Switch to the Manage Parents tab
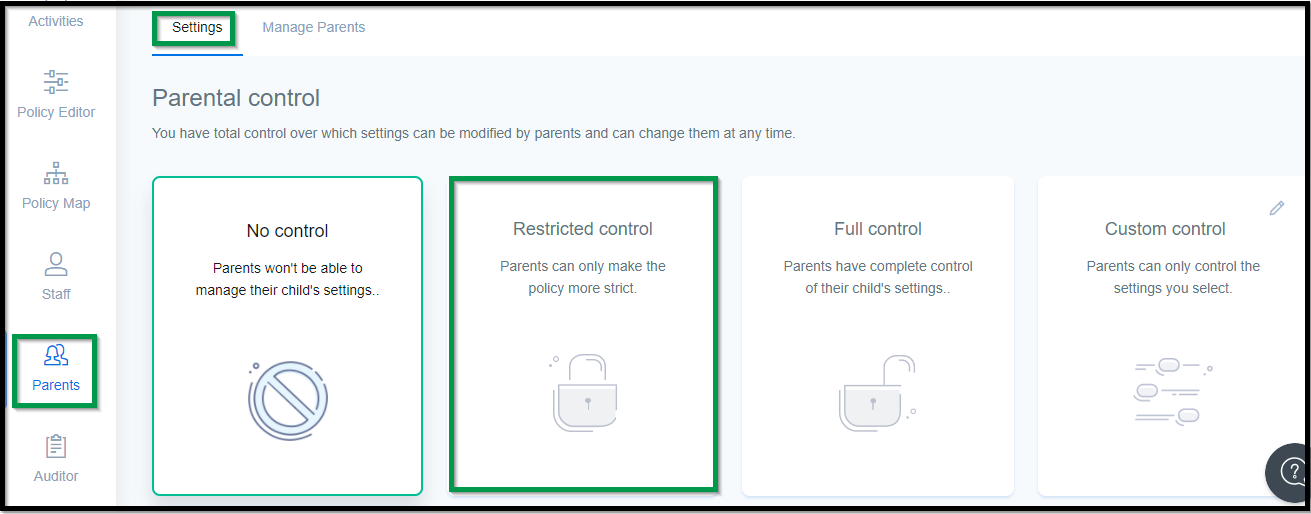1311x514 pixels. click(314, 28)
